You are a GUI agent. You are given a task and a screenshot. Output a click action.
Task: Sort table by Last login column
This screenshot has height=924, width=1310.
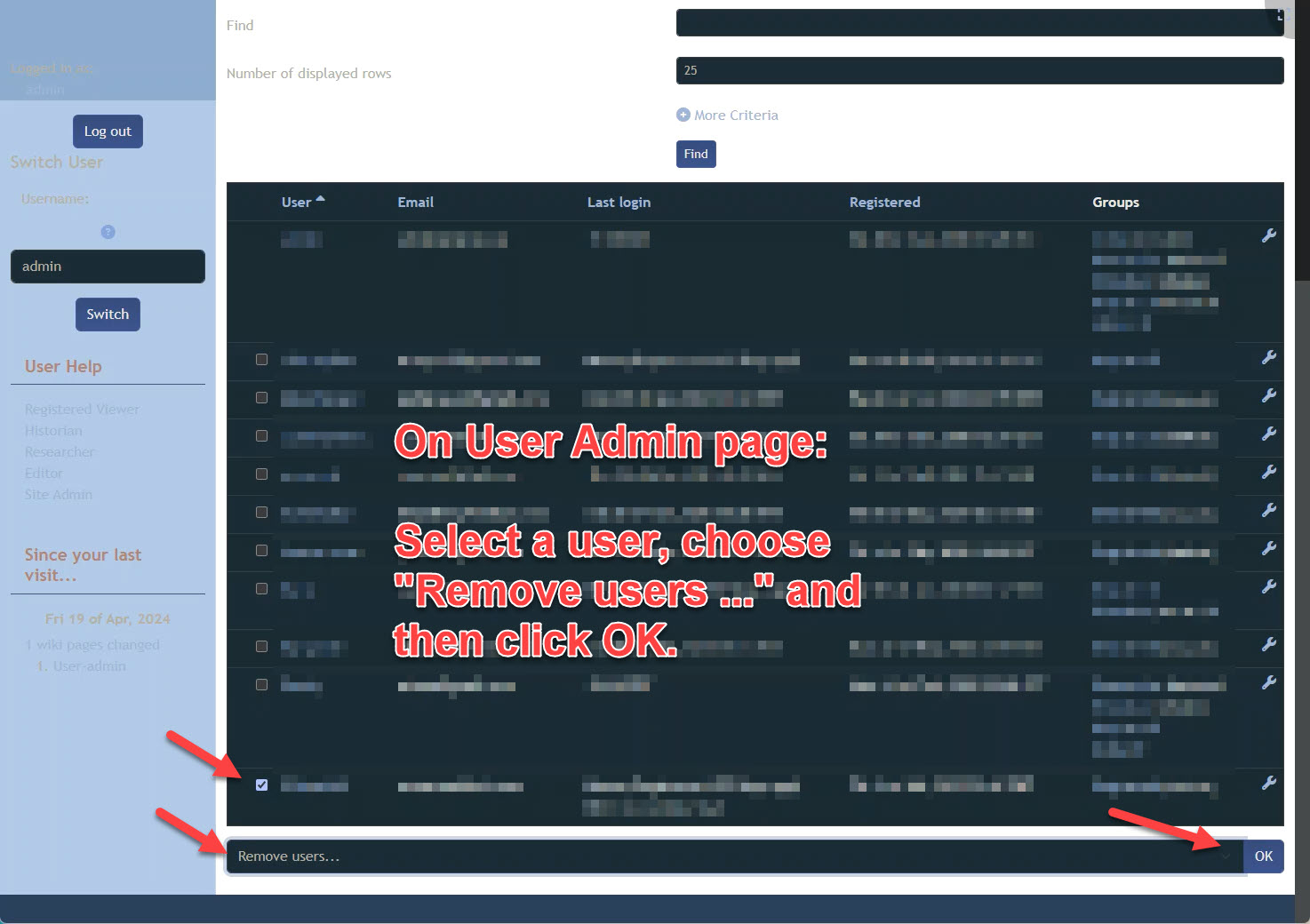[x=619, y=203]
